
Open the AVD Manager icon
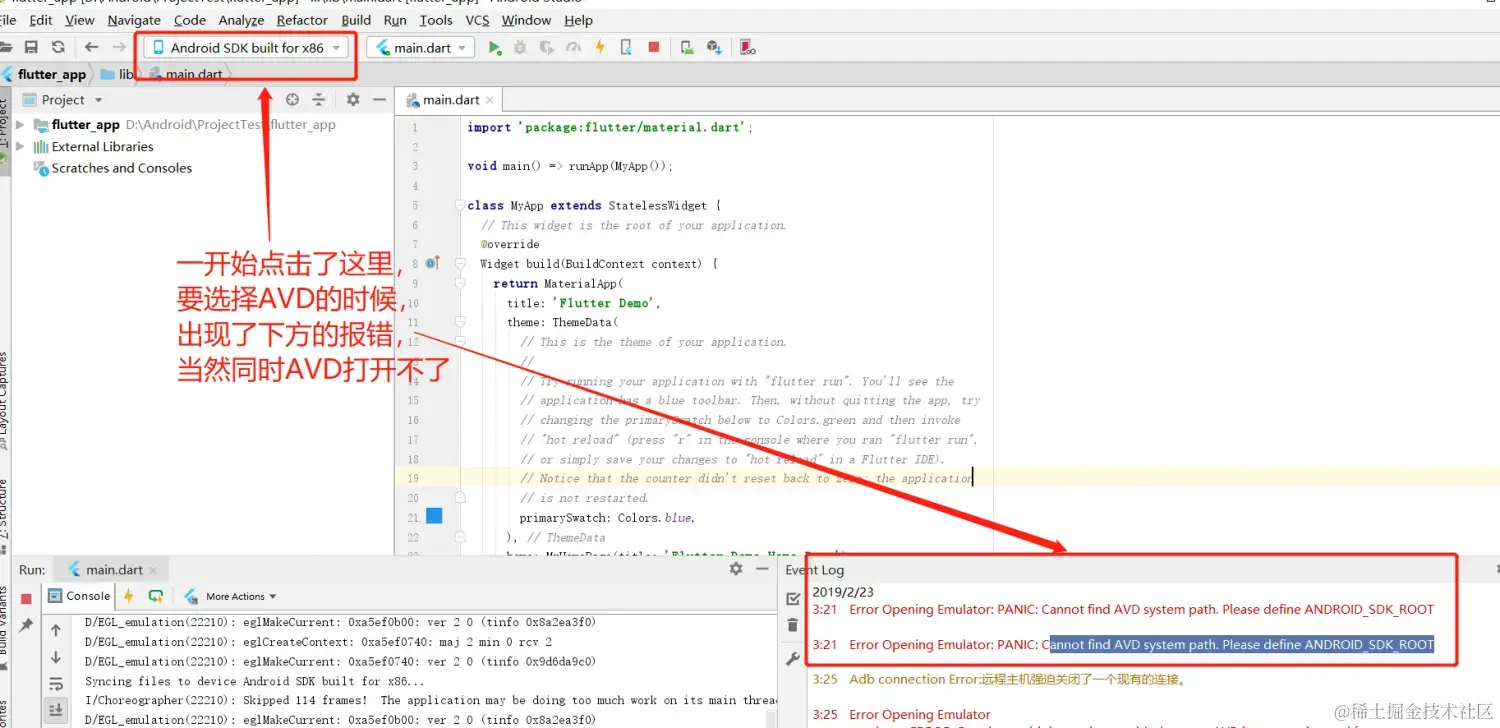[x=686, y=47]
